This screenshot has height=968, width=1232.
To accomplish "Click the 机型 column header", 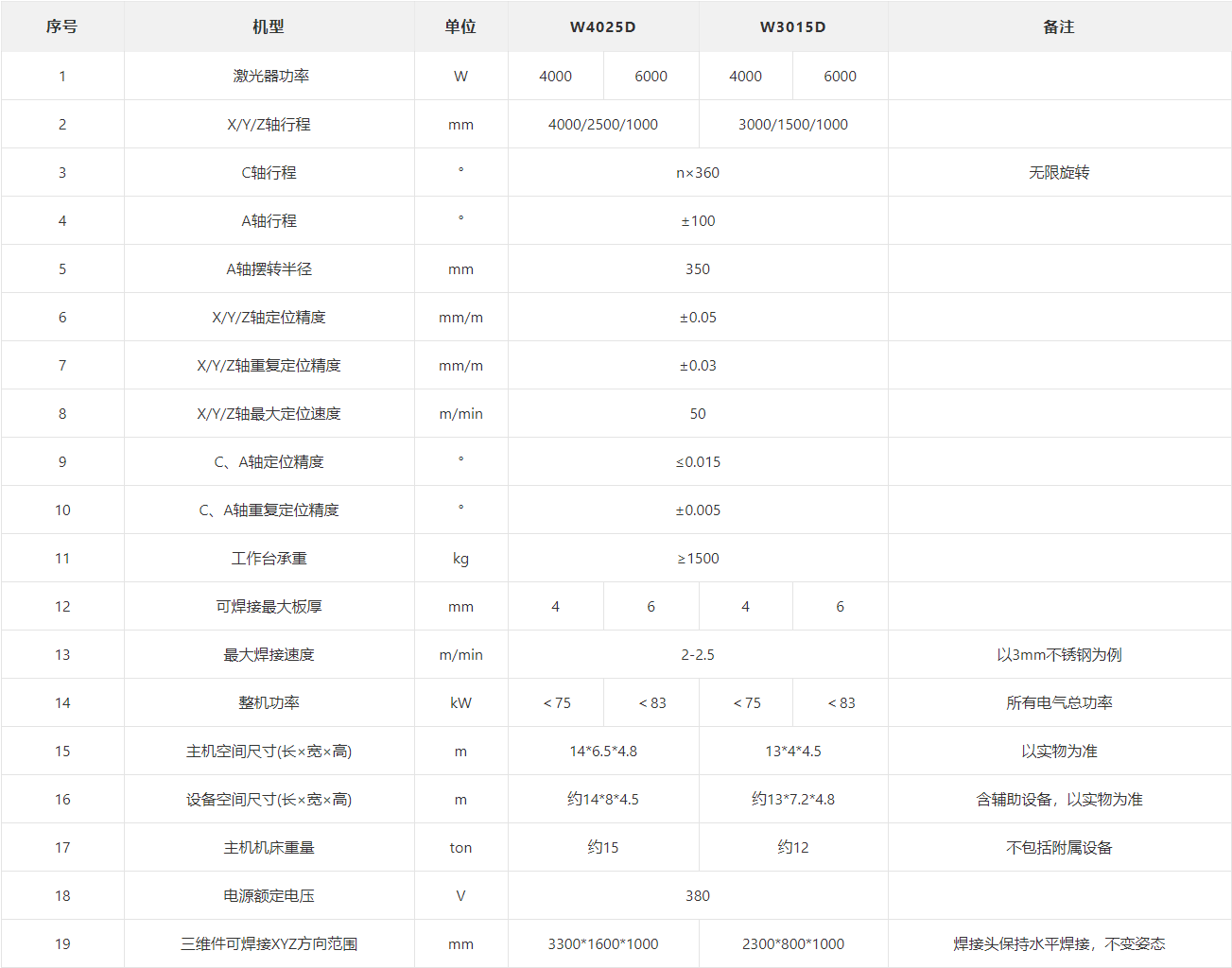I will pyautogui.click(x=269, y=26).
